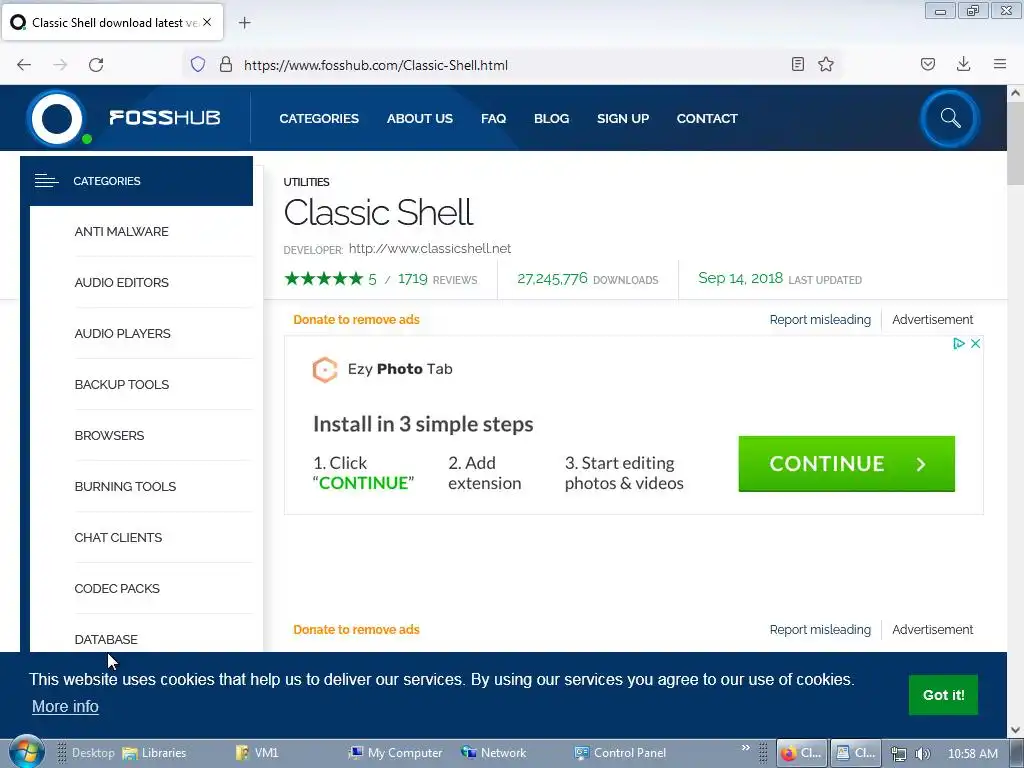The height and width of the screenshot is (768, 1024).
Task: Expand taskbar toolbar overflow chevron
Action: tap(746, 748)
